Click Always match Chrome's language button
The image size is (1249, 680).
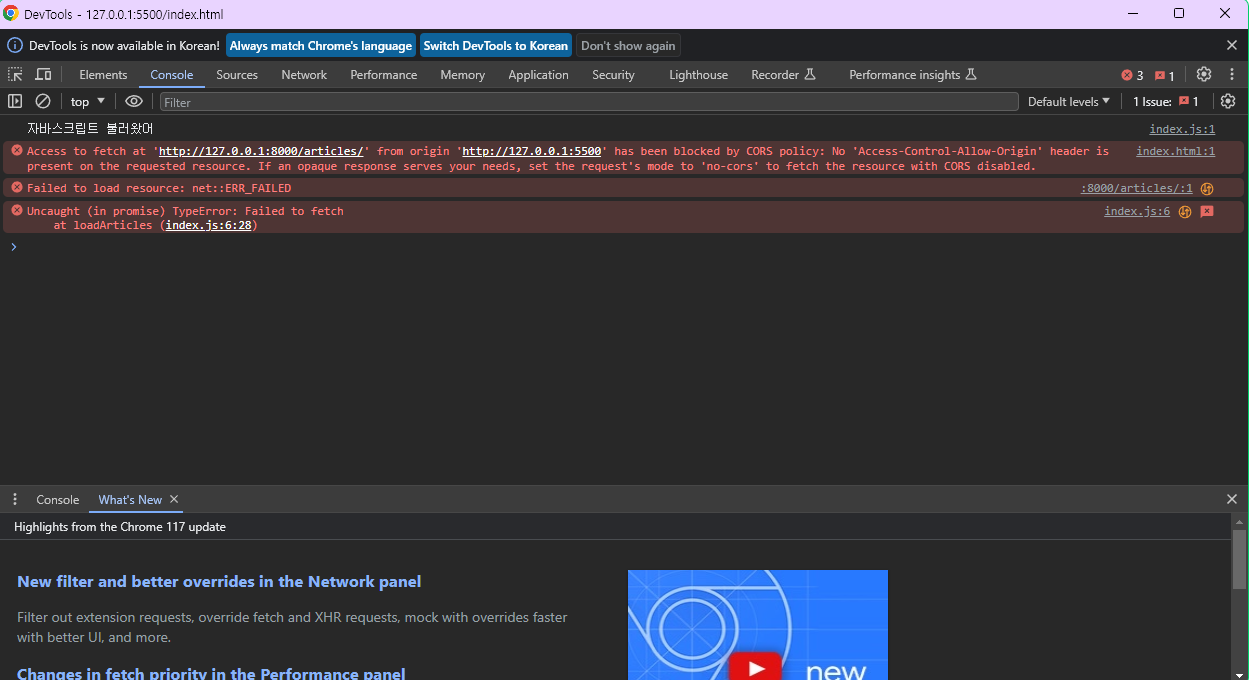click(321, 45)
